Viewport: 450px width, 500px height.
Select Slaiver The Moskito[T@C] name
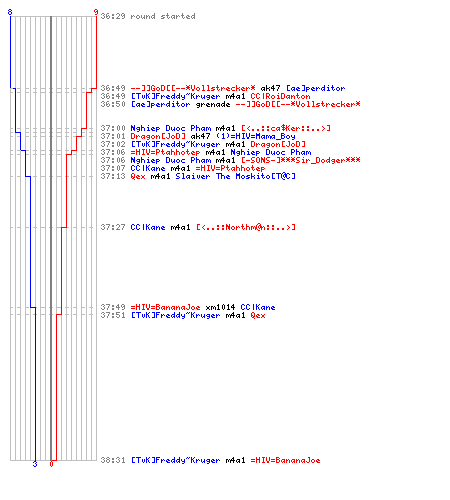[235, 176]
